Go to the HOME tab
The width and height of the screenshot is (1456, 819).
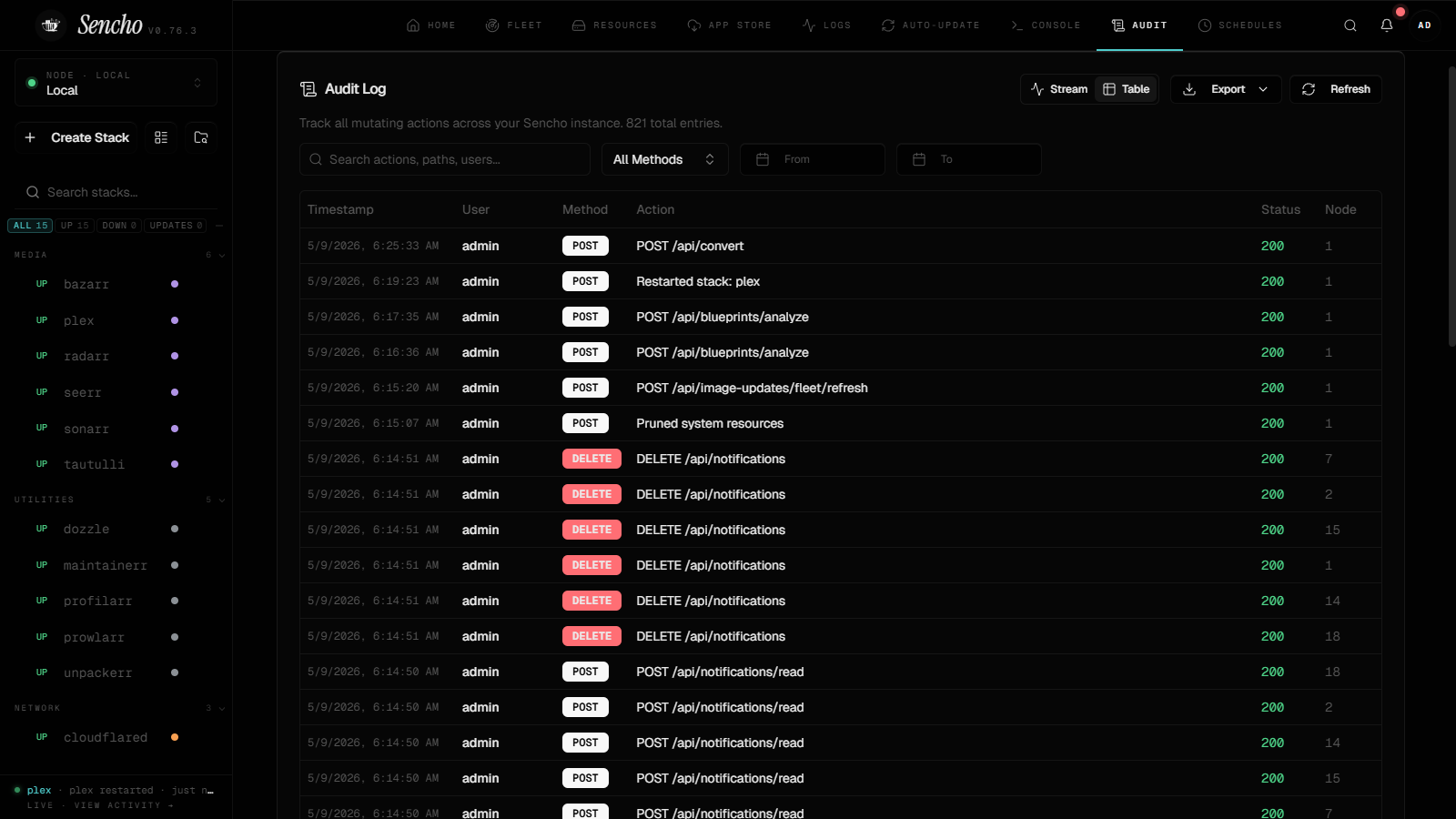coord(430,25)
